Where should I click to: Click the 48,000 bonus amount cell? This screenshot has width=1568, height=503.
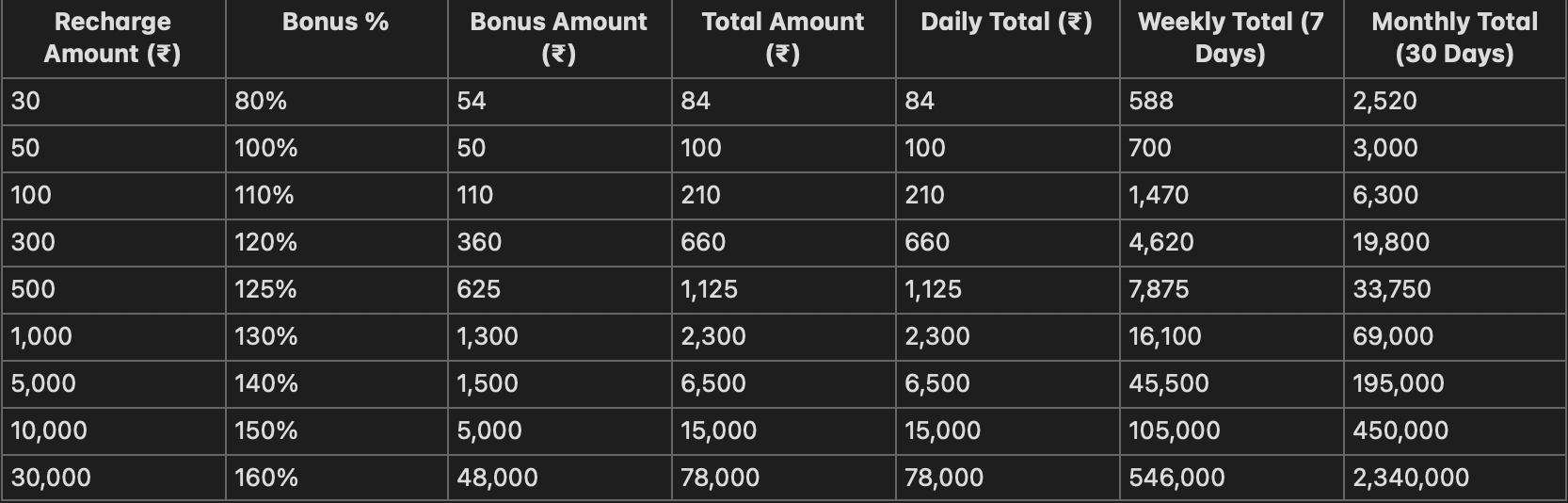pos(497,478)
